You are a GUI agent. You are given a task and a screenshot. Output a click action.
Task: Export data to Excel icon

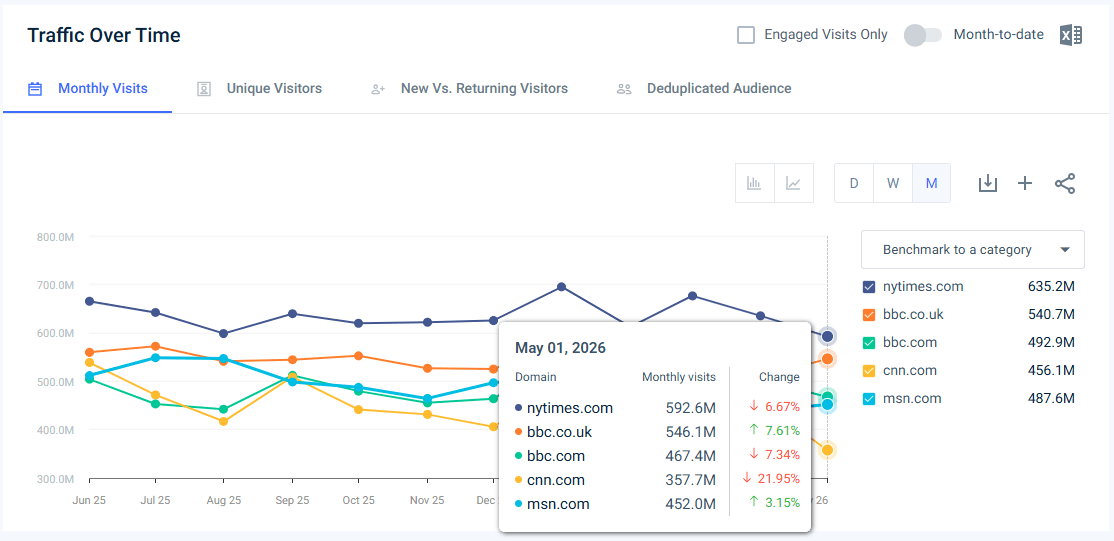coord(1071,35)
